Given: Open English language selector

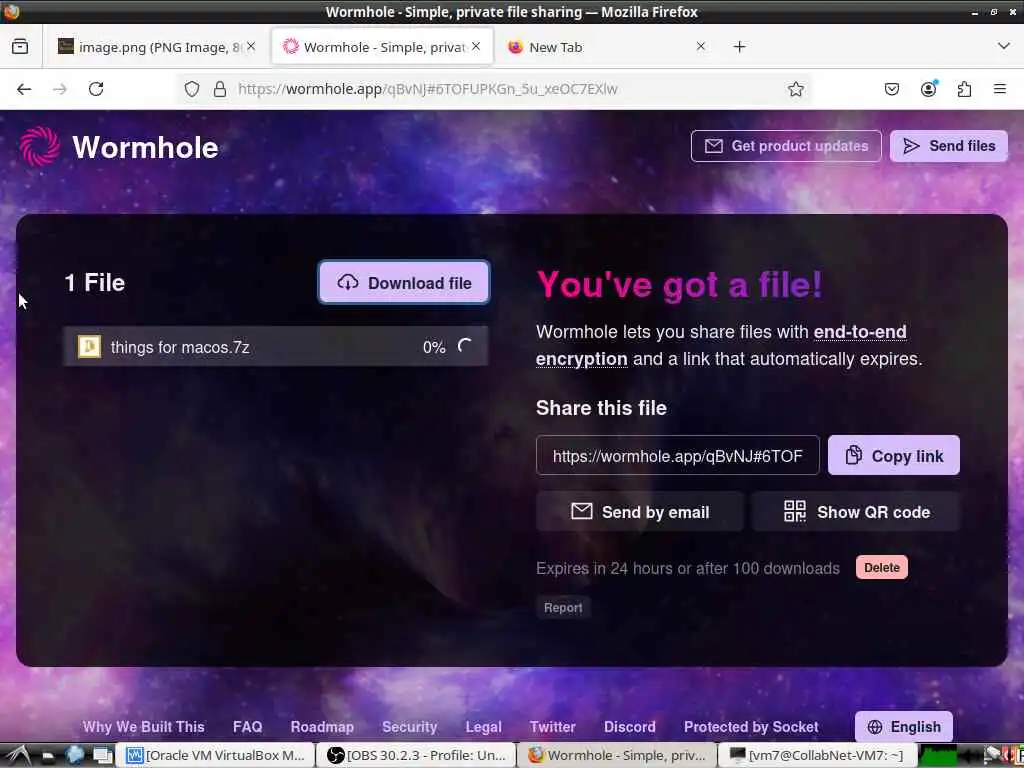Looking at the screenshot, I should pos(904,727).
